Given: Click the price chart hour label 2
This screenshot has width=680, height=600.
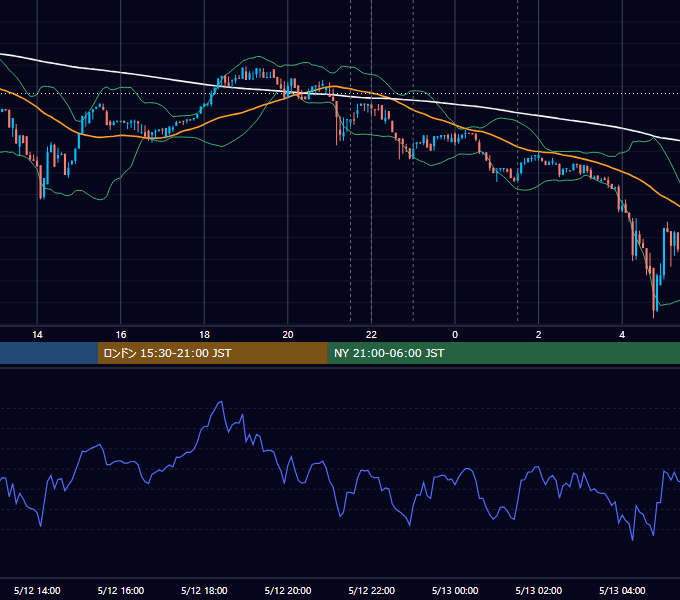Looking at the screenshot, I should [538, 335].
